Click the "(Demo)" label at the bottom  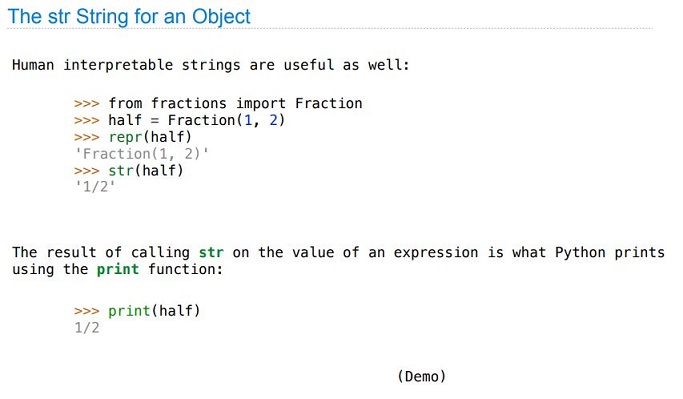(x=422, y=376)
